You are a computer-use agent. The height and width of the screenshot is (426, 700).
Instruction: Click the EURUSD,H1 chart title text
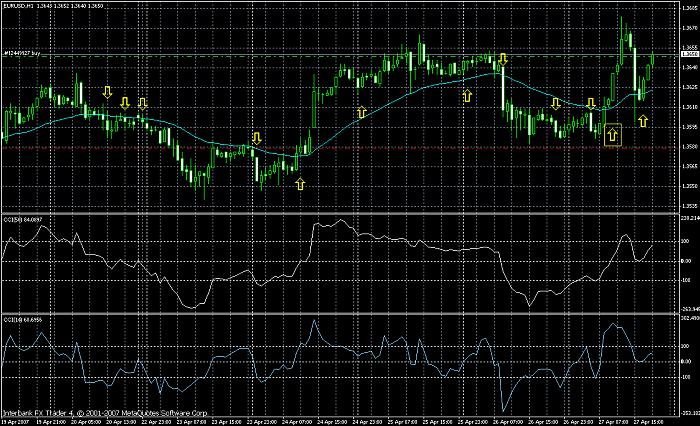click(17, 6)
